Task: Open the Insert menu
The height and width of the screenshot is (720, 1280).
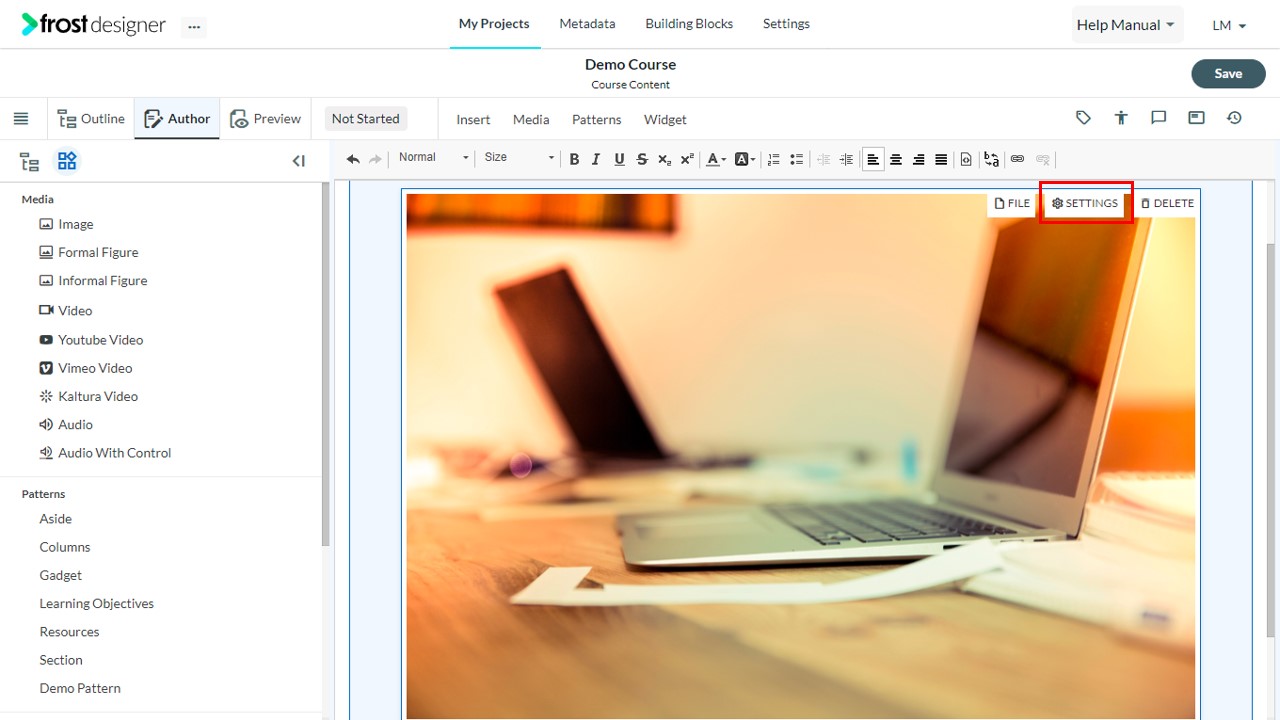Action: 473,120
